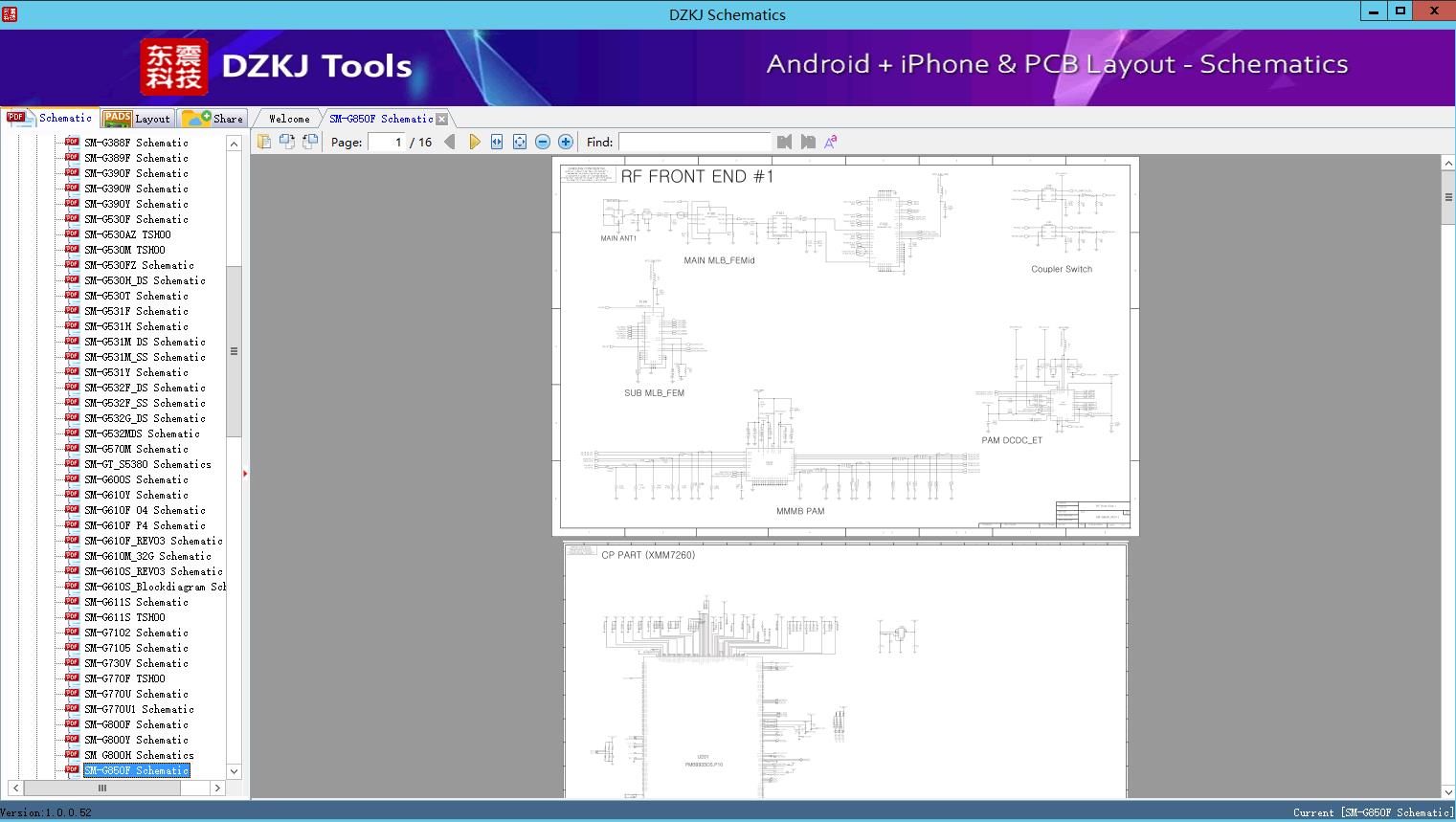Click the page number input field
The height and width of the screenshot is (822, 1456).
[x=387, y=142]
